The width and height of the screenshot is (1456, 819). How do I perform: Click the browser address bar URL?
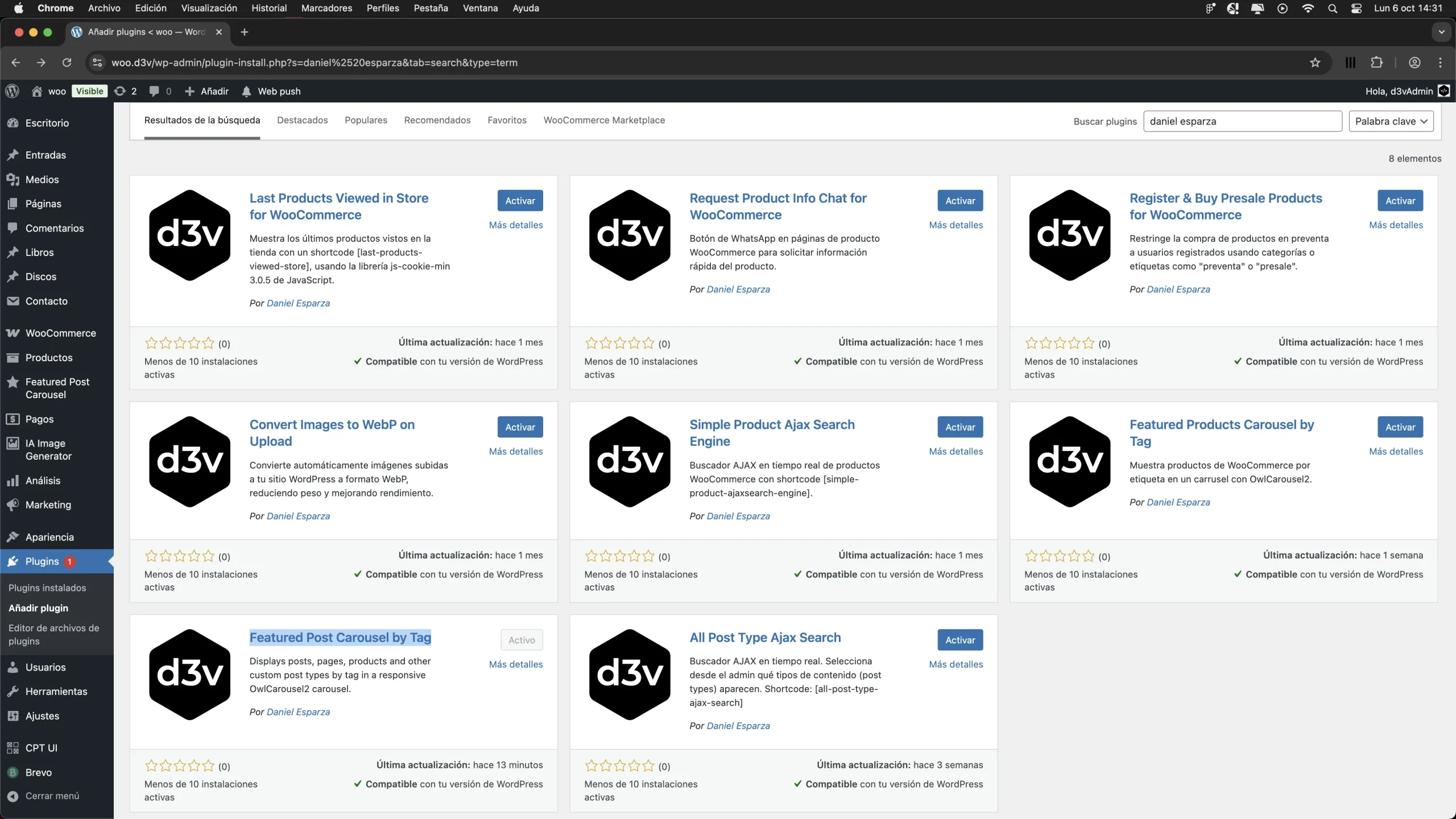(315, 63)
